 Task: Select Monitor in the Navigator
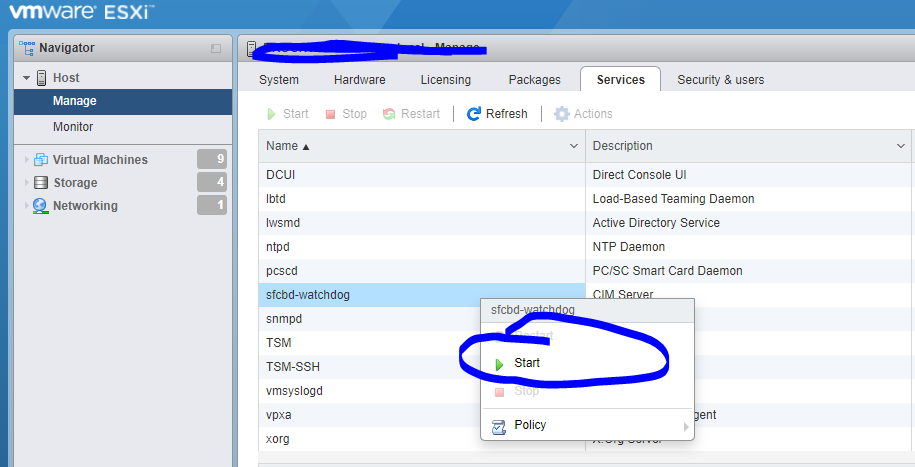[123, 127]
